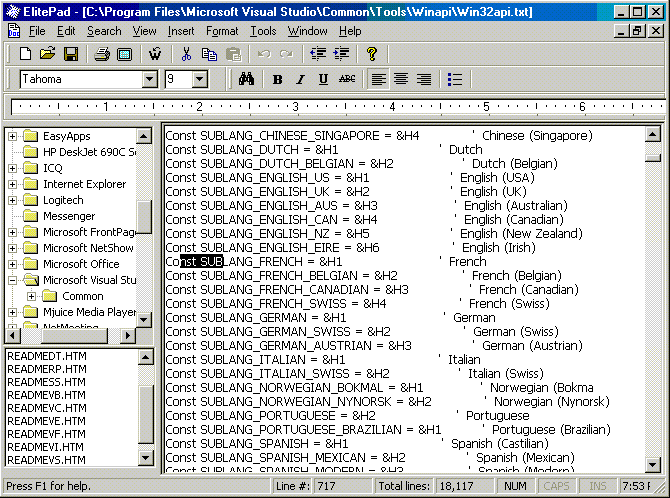The width and height of the screenshot is (670, 498).
Task: Open the font size dropdown
Action: coord(199,79)
